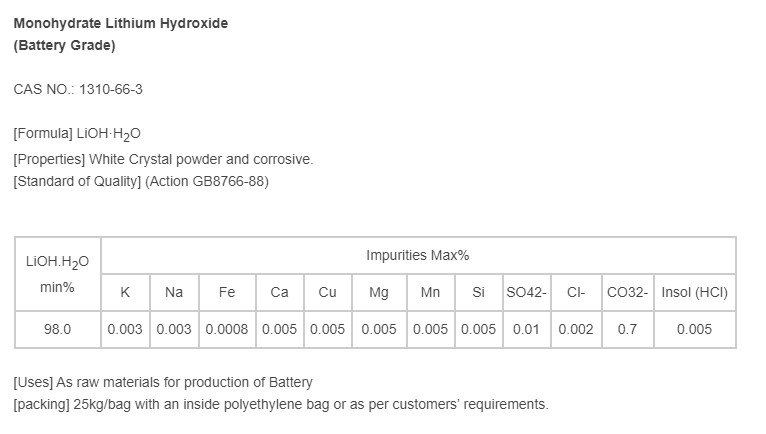
Task: Click the 0.7 value under CO32-
Action: click(628, 329)
